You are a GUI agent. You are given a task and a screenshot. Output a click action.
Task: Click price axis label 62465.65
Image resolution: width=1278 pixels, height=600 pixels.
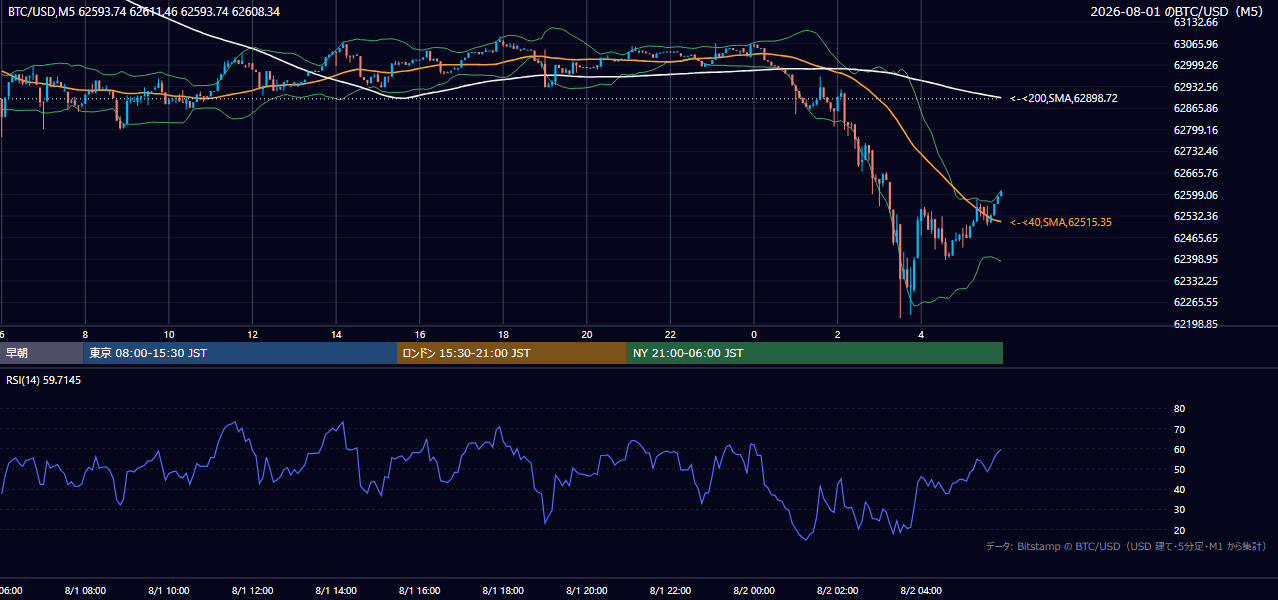1195,238
